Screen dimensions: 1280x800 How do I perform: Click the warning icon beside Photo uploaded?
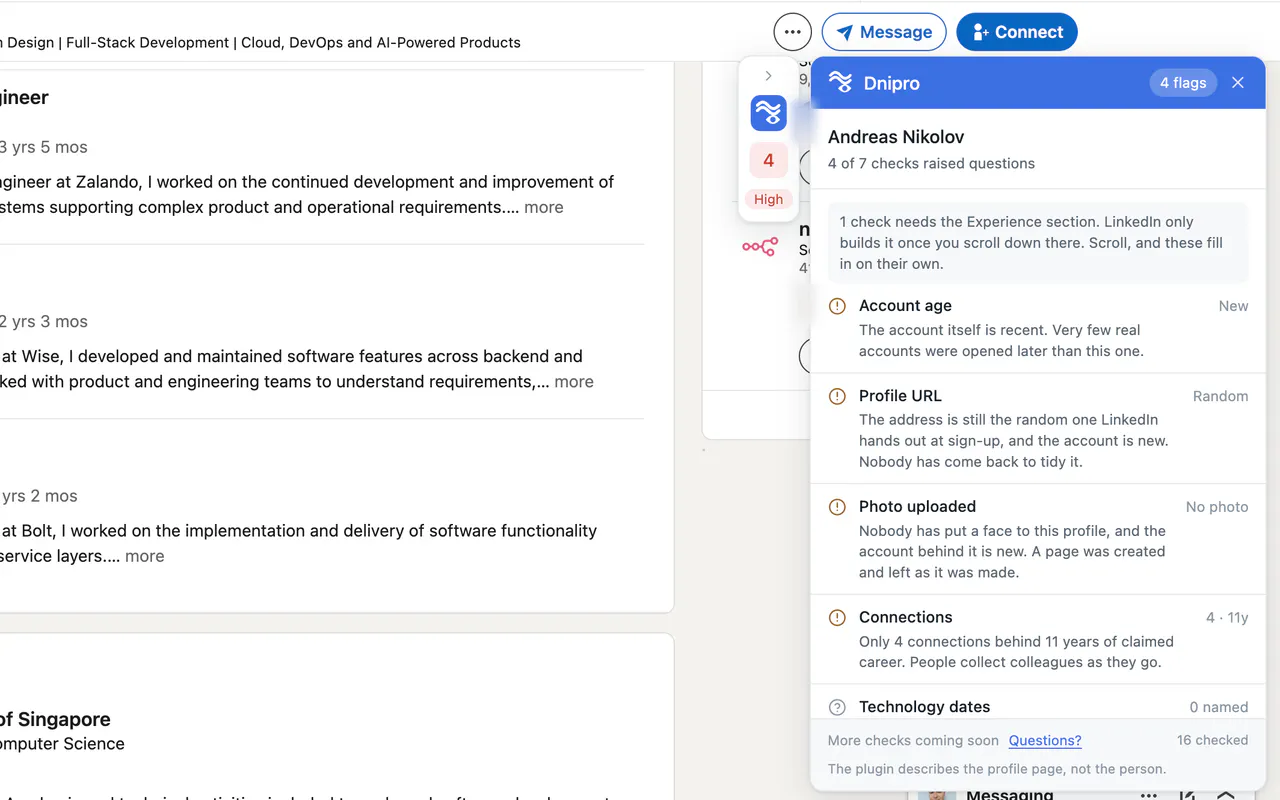tap(838, 507)
